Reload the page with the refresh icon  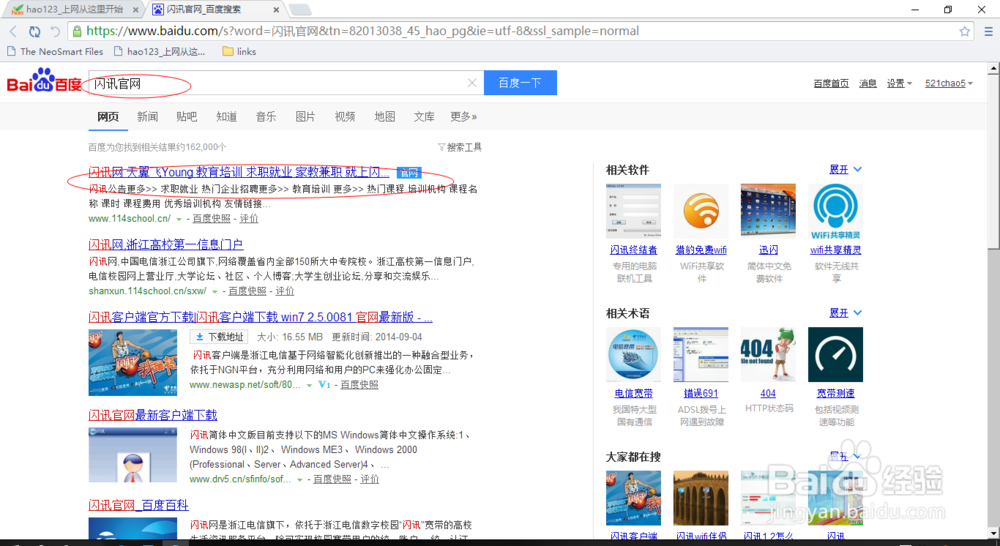34,31
